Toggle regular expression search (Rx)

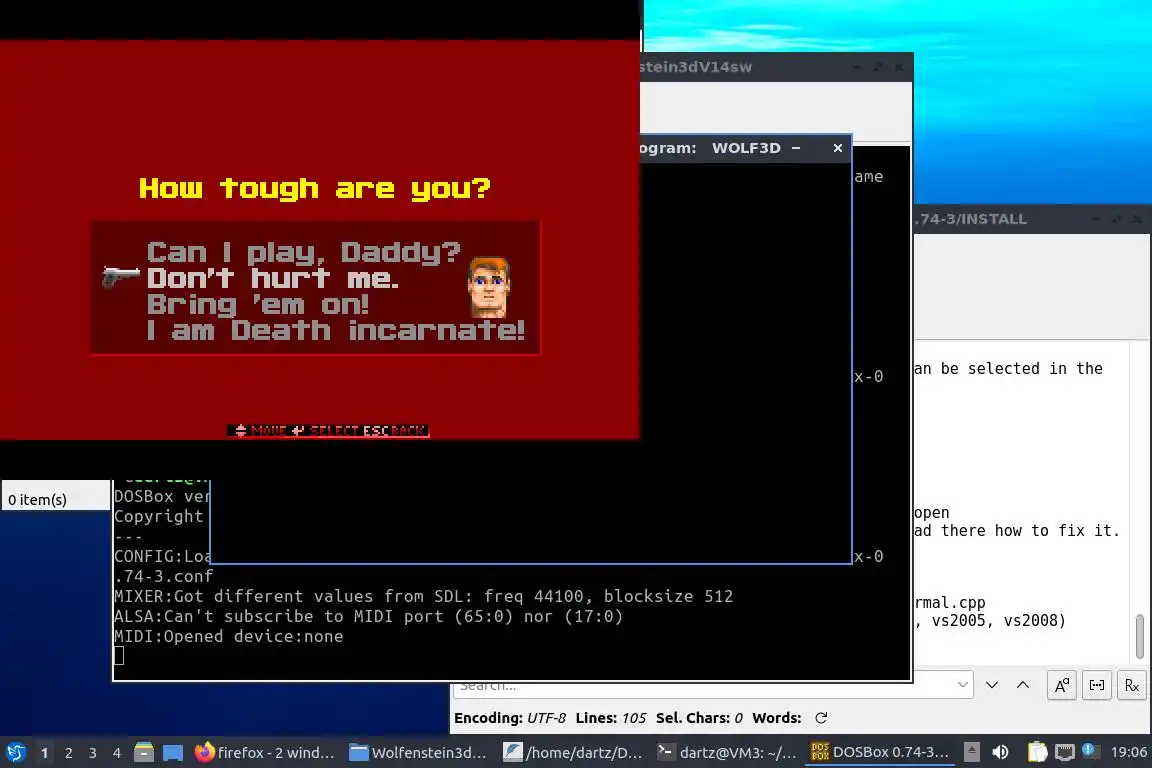[1131, 685]
